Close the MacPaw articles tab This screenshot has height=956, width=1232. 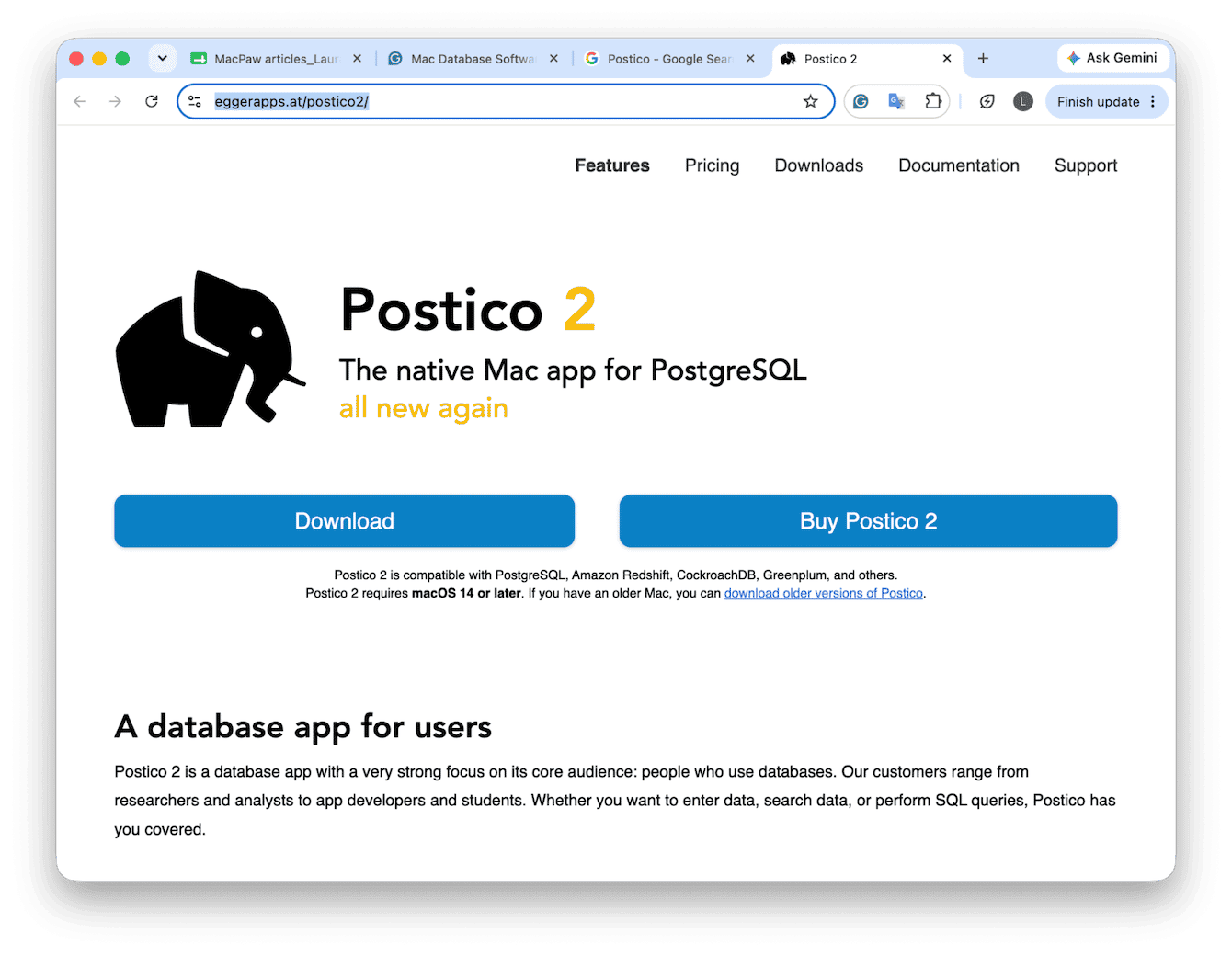(357, 58)
